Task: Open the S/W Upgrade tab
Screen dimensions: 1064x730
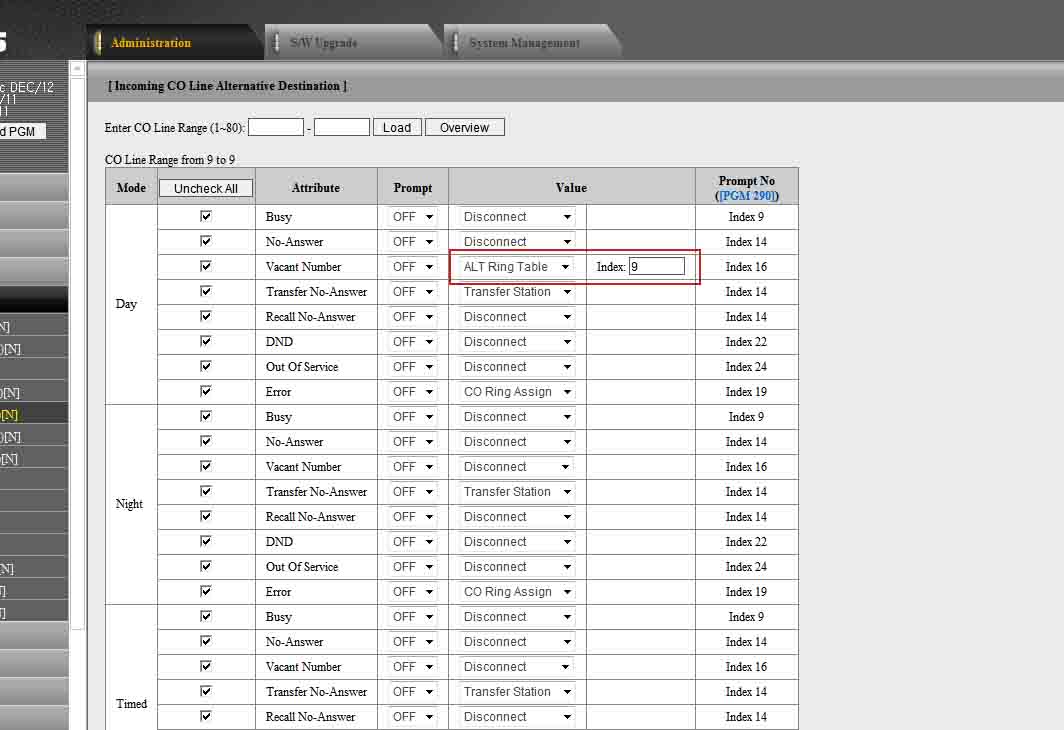Action: (x=323, y=43)
